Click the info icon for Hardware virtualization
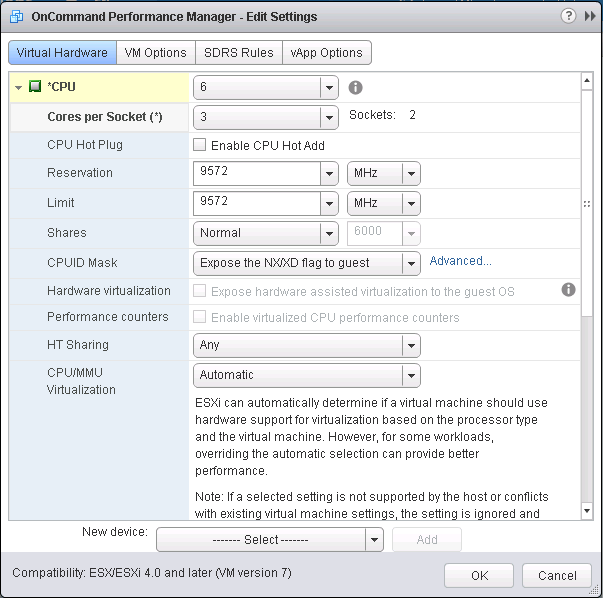603x598 pixels. pos(568,290)
